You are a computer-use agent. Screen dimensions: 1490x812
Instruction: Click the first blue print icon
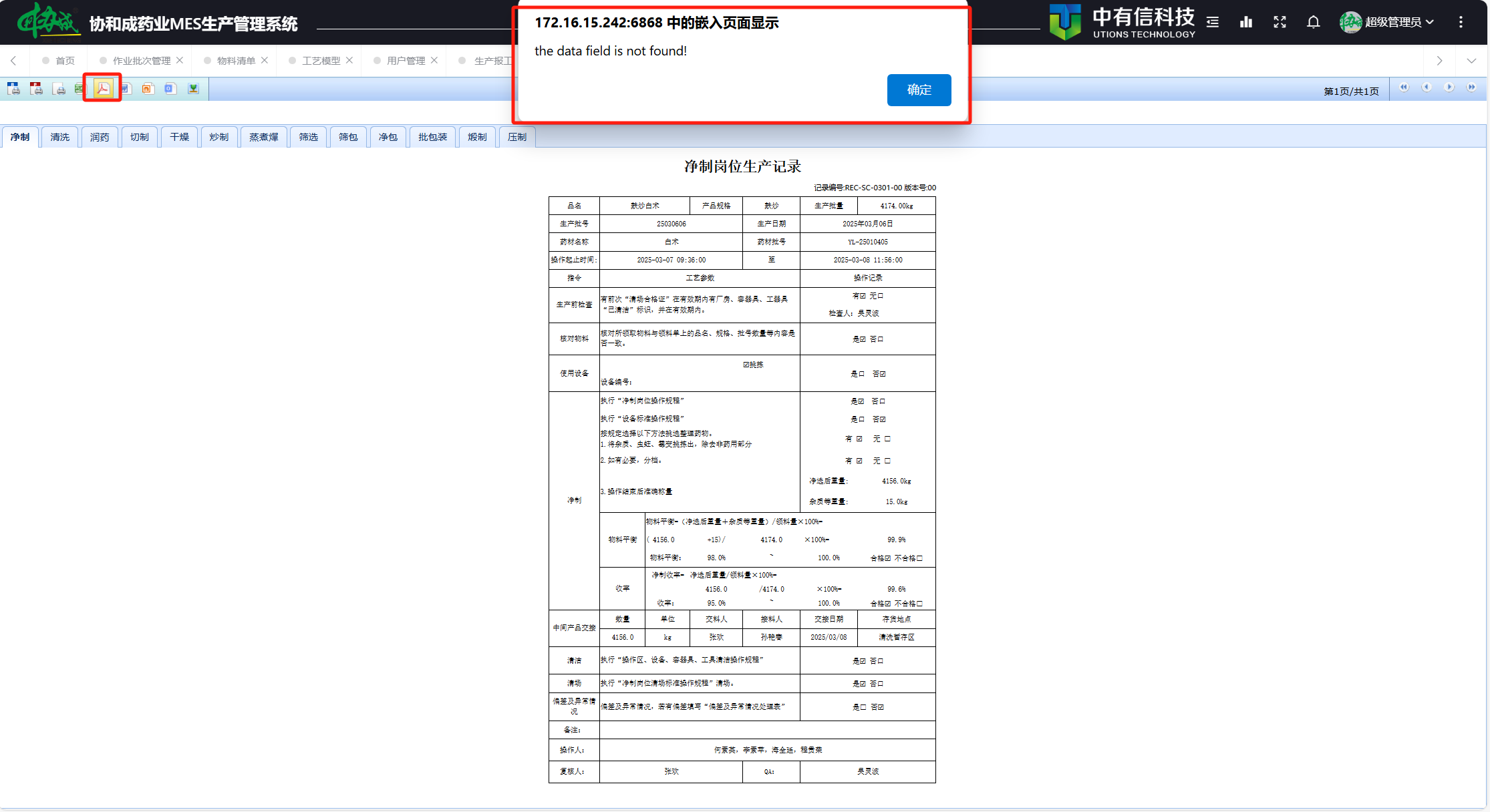(13, 88)
